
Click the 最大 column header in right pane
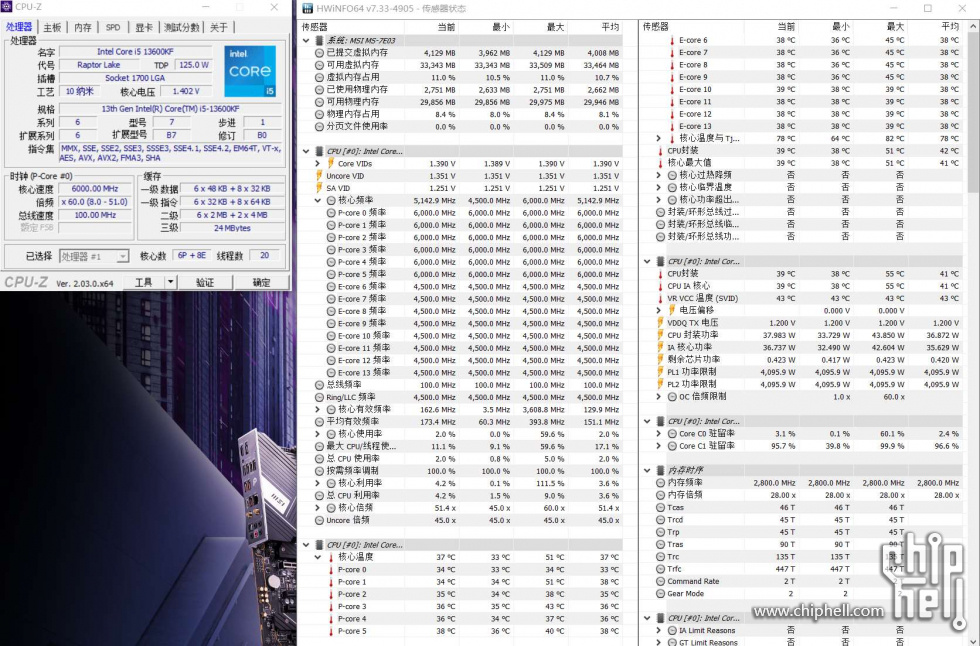(x=894, y=27)
